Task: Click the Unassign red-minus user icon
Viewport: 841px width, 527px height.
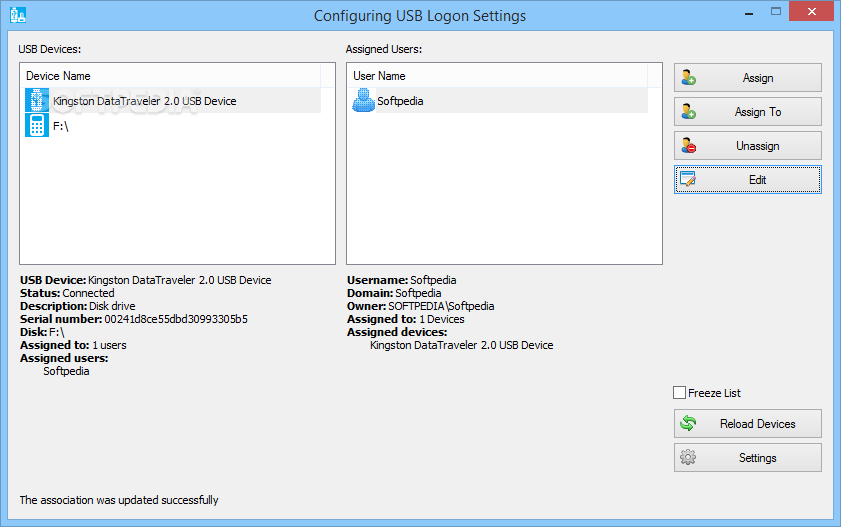Action: click(689, 145)
